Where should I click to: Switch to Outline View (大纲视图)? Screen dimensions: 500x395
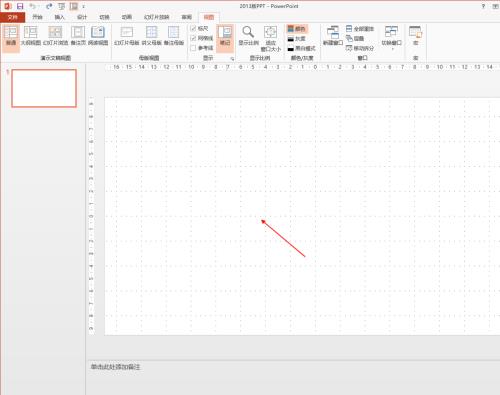point(31,36)
